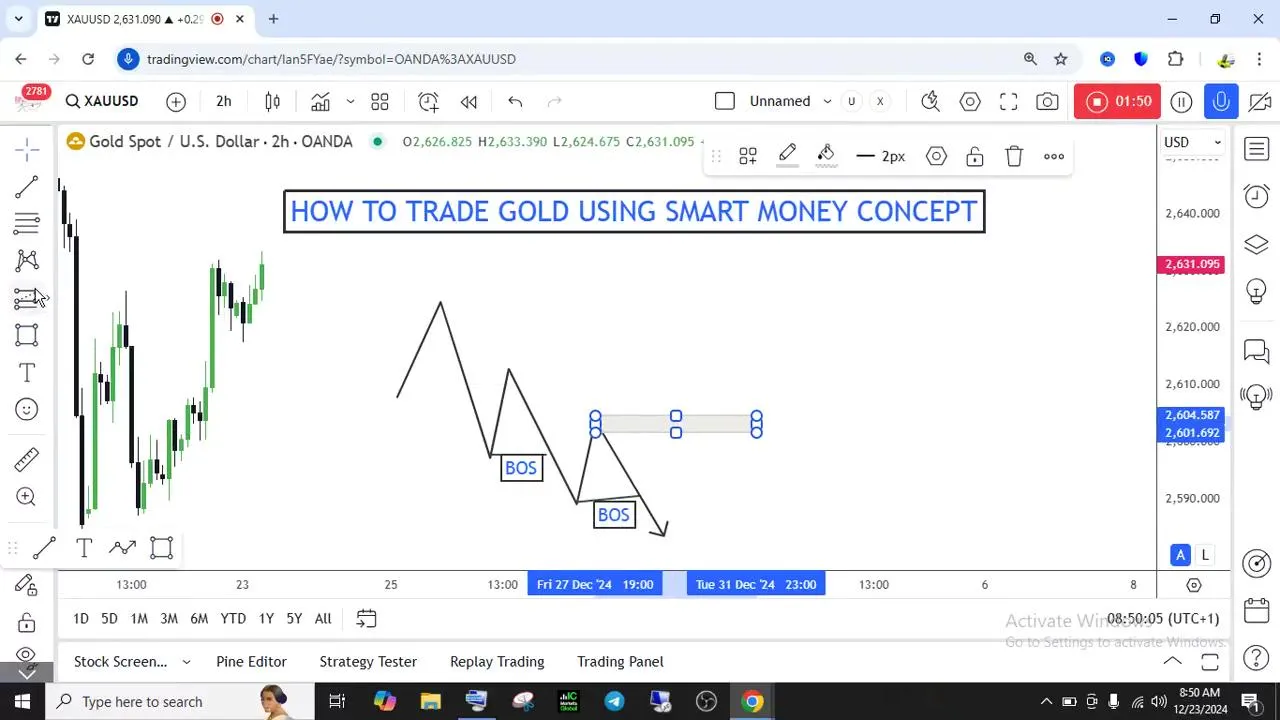Toggle the disabled webcam button
This screenshot has height=720, width=1280.
(1260, 101)
